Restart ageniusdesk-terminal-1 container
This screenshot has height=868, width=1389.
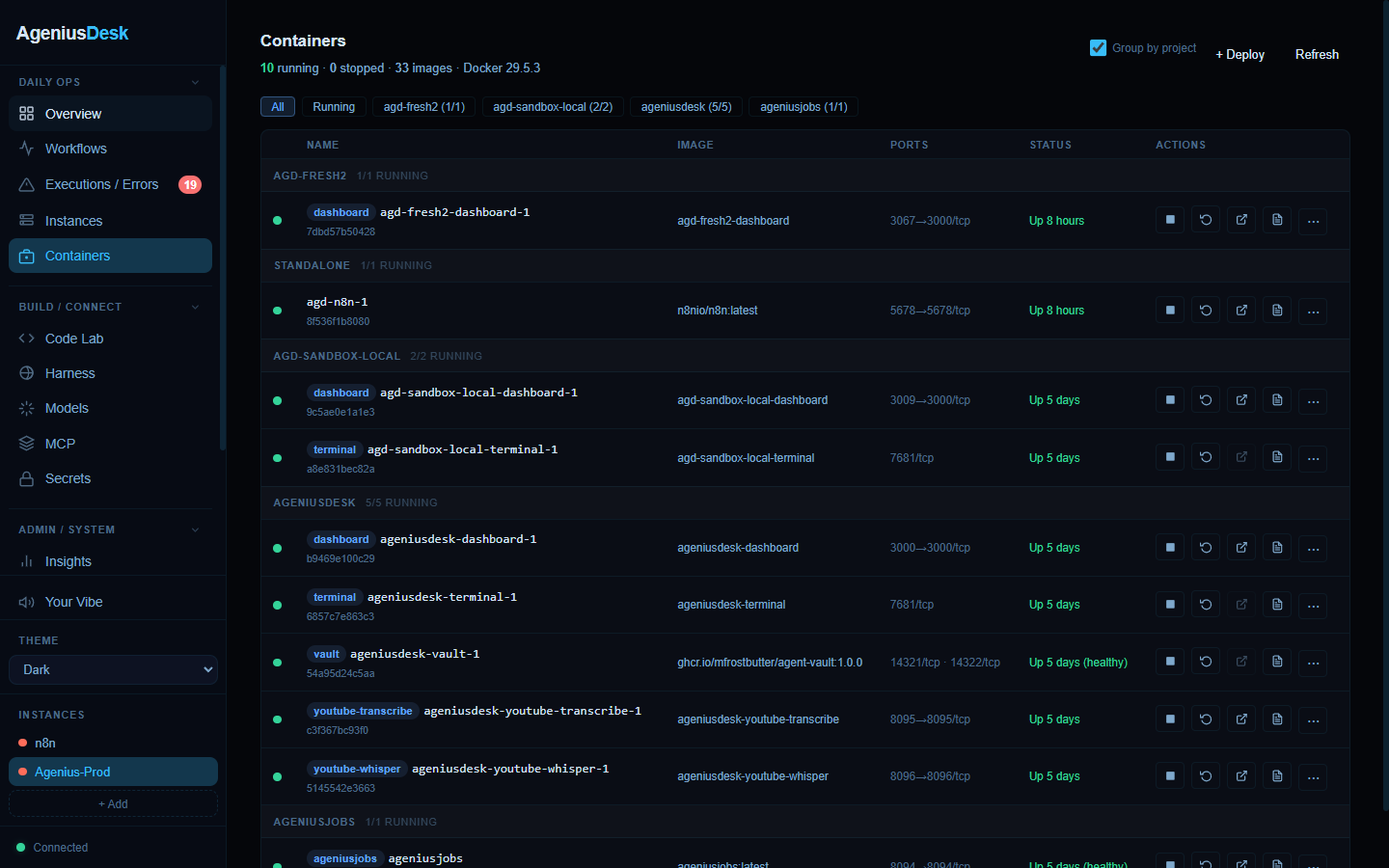1206,605
